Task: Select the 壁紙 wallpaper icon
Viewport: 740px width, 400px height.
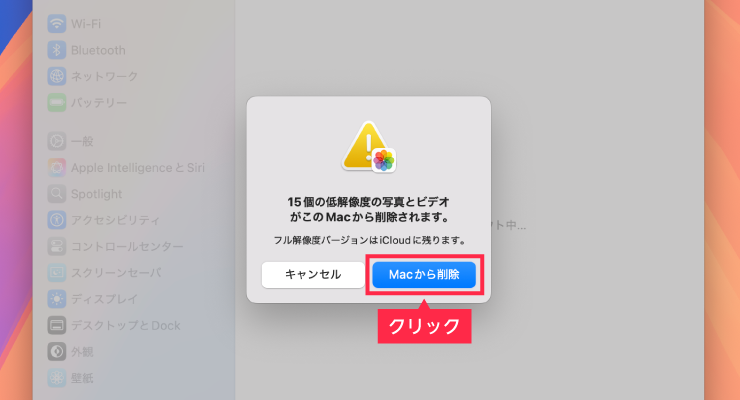Action: click(57, 378)
